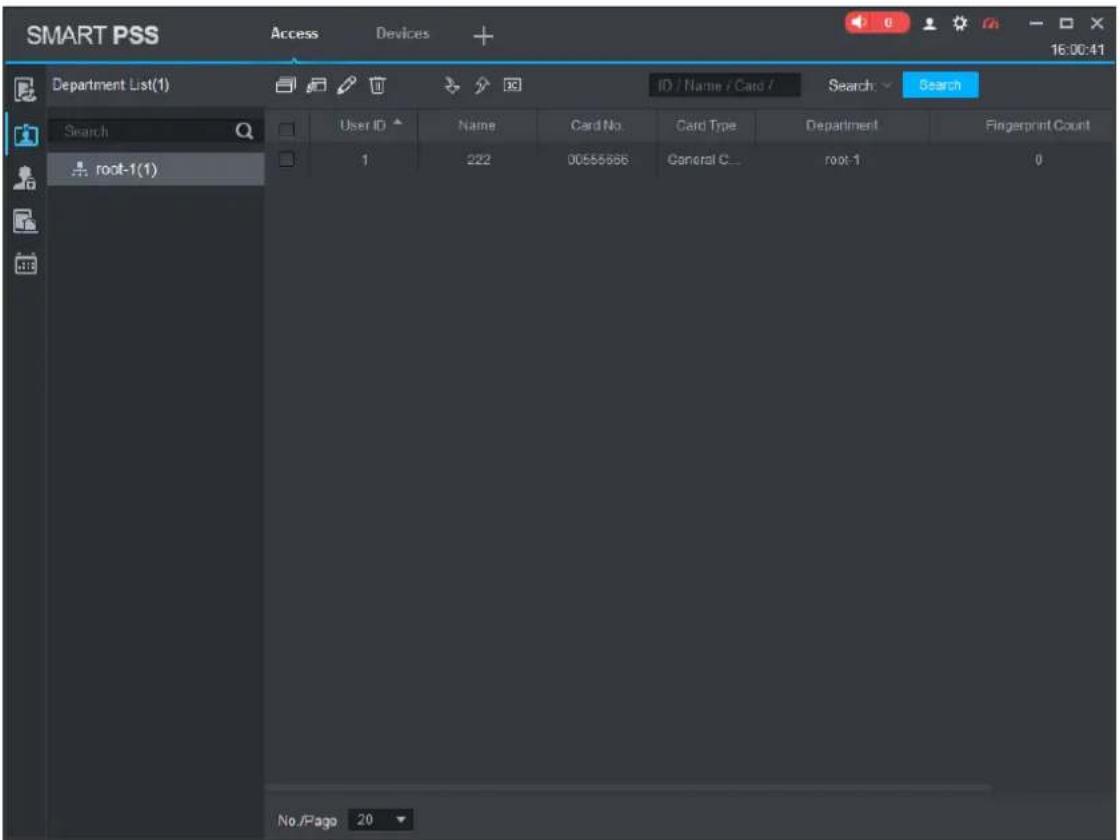
Task: Select the root-1(1) department node
Action: click(156, 169)
